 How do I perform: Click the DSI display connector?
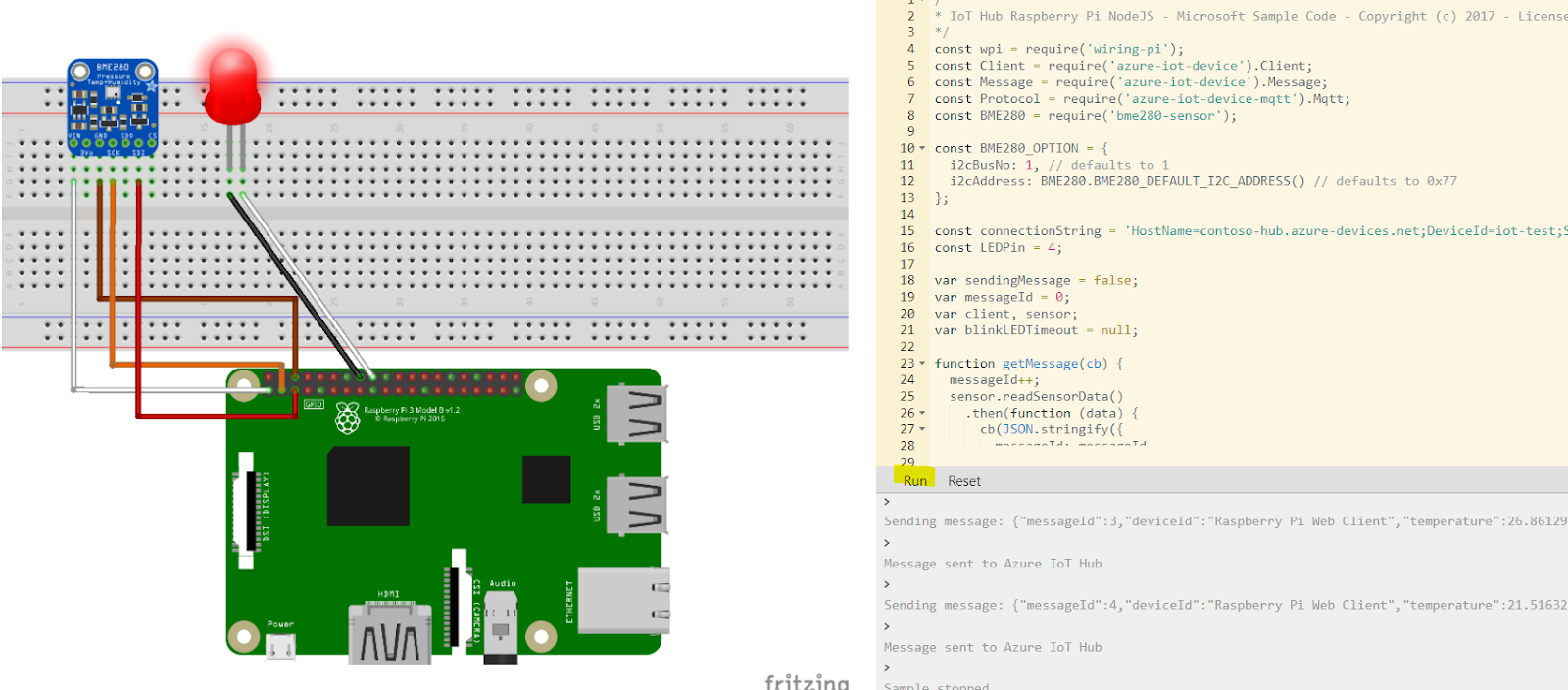click(x=246, y=511)
